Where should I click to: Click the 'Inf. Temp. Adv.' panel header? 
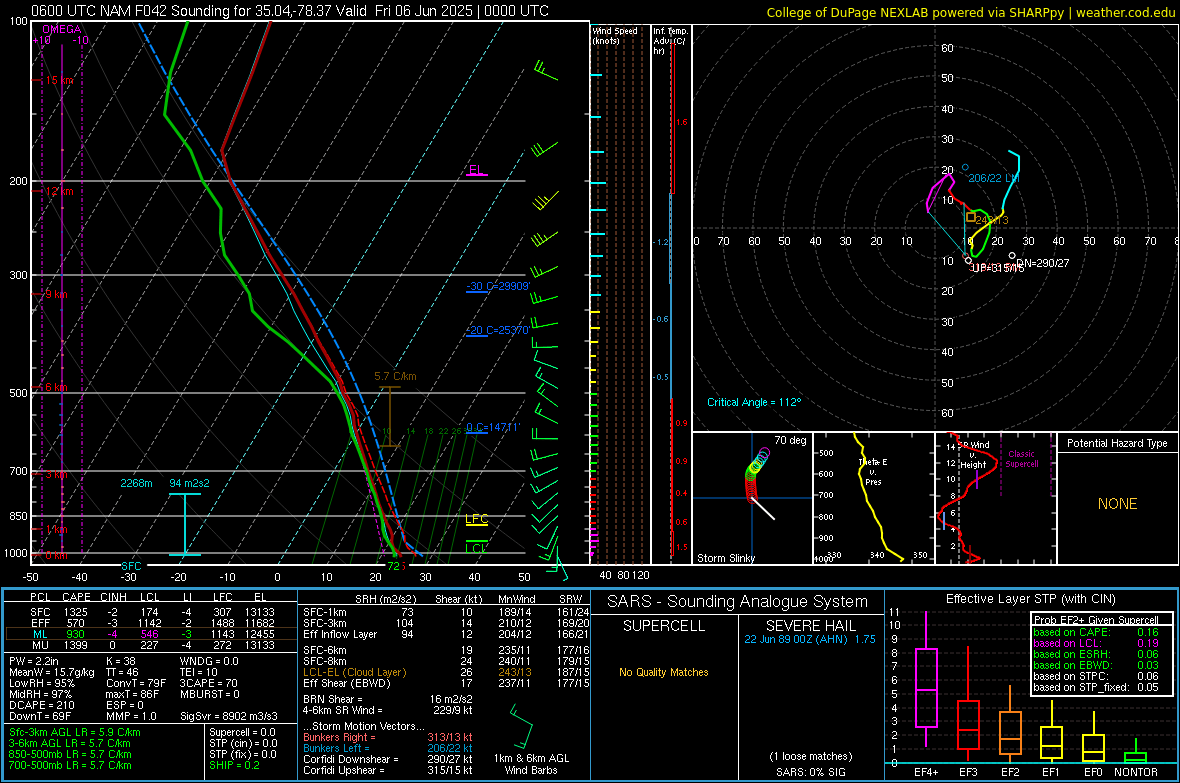pyautogui.click(x=671, y=41)
